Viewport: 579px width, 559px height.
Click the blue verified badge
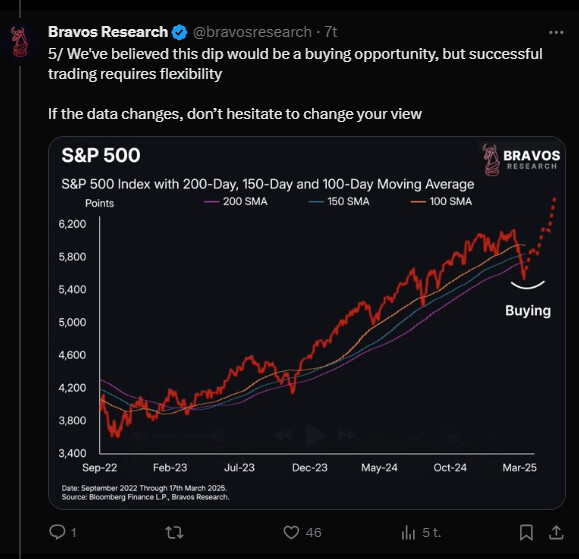(x=179, y=32)
